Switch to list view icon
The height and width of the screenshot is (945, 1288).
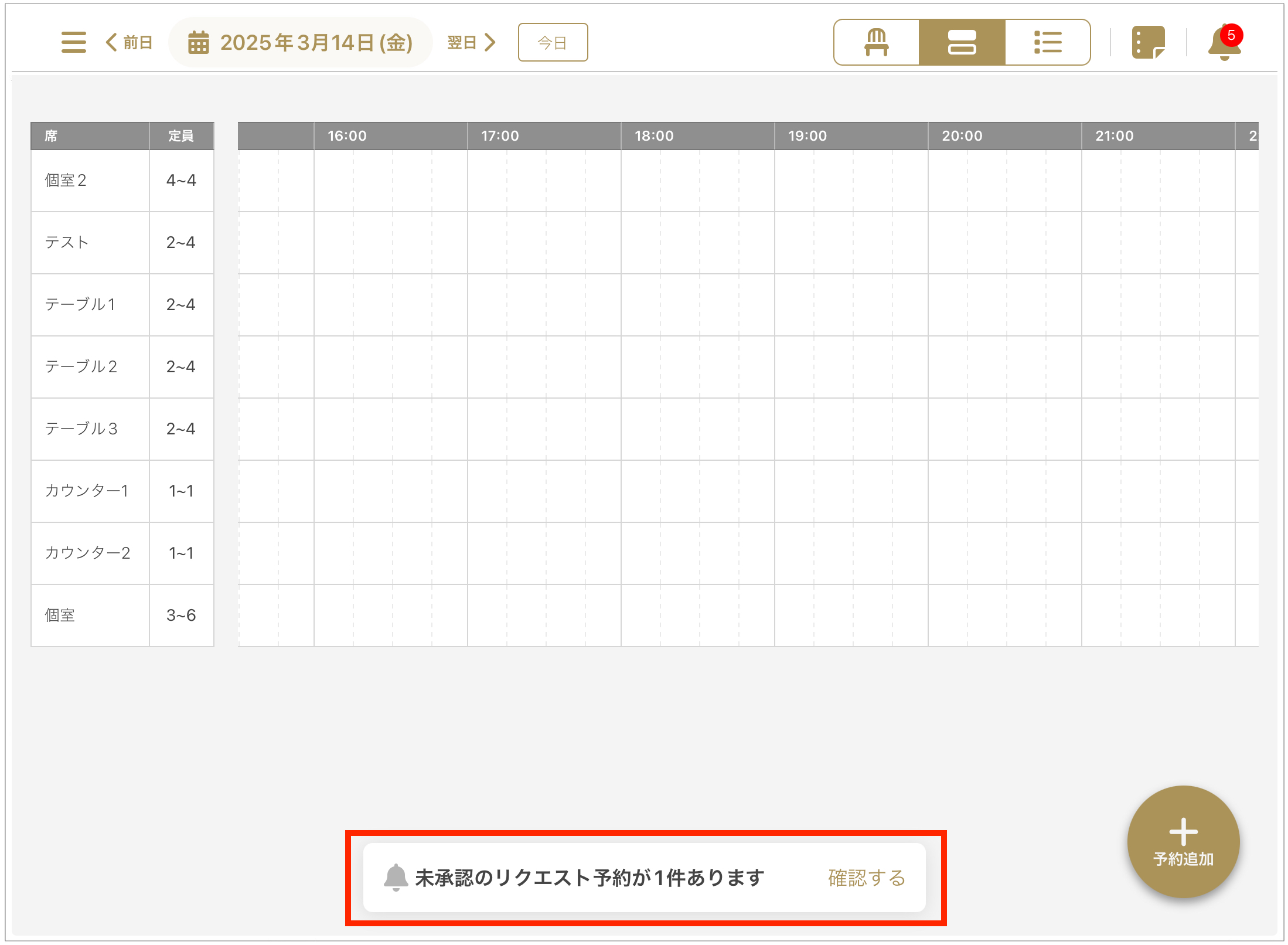pos(1048,42)
